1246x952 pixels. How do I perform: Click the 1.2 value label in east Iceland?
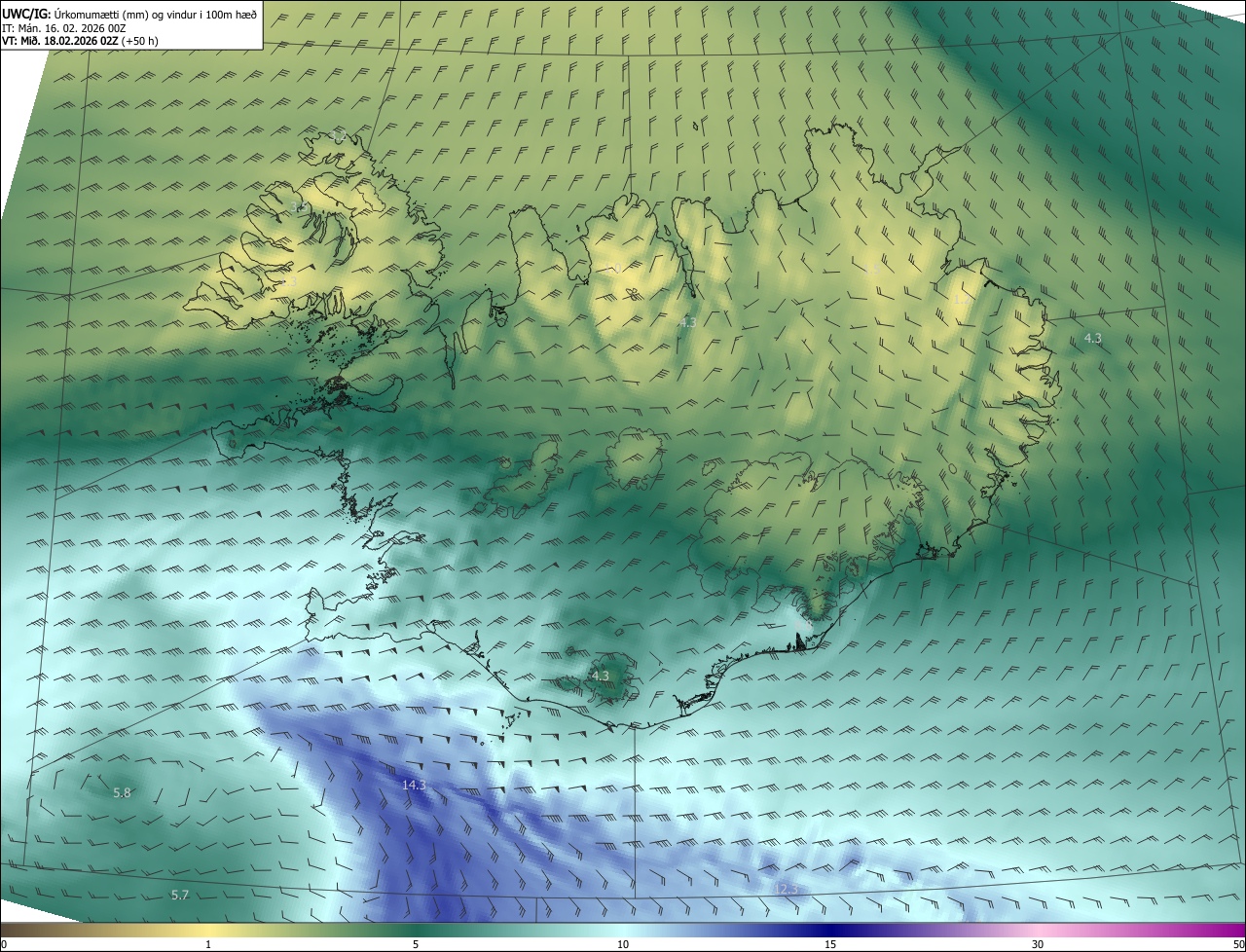961,299
